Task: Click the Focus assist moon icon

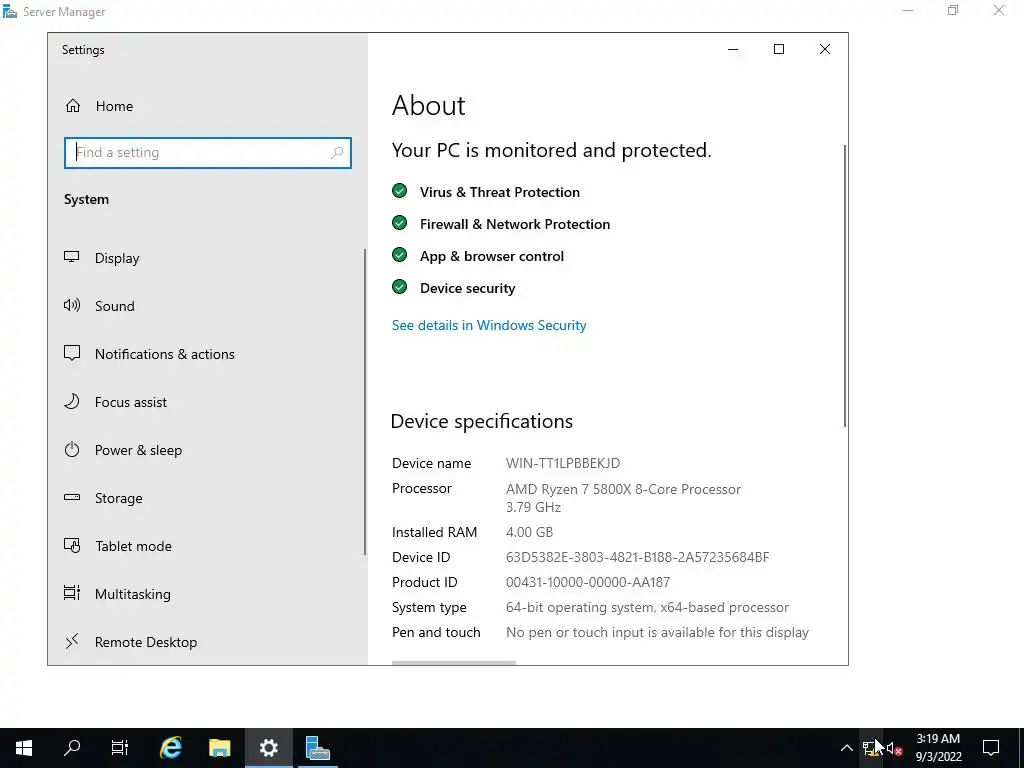Action: (x=72, y=401)
